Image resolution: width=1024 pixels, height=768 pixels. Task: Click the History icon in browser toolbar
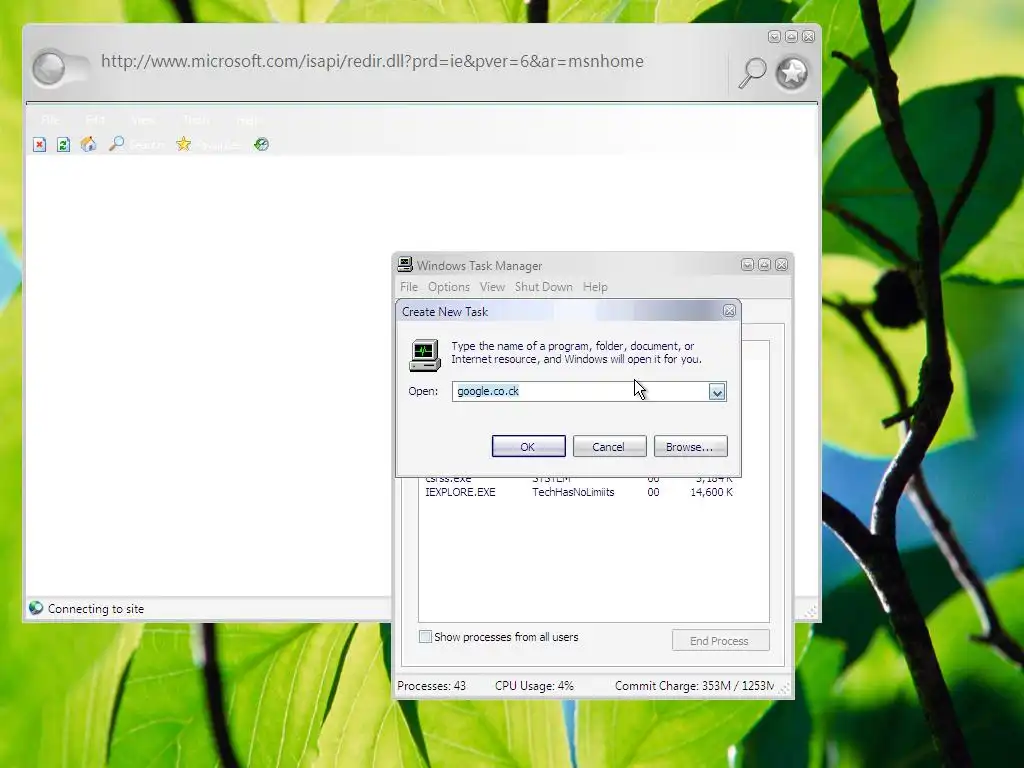click(x=261, y=144)
